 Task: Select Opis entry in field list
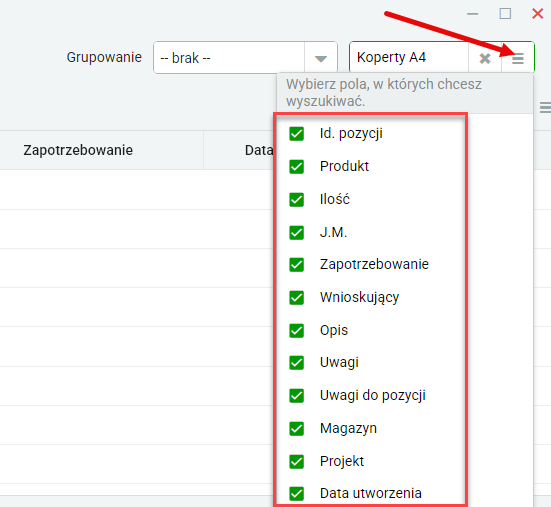click(334, 330)
